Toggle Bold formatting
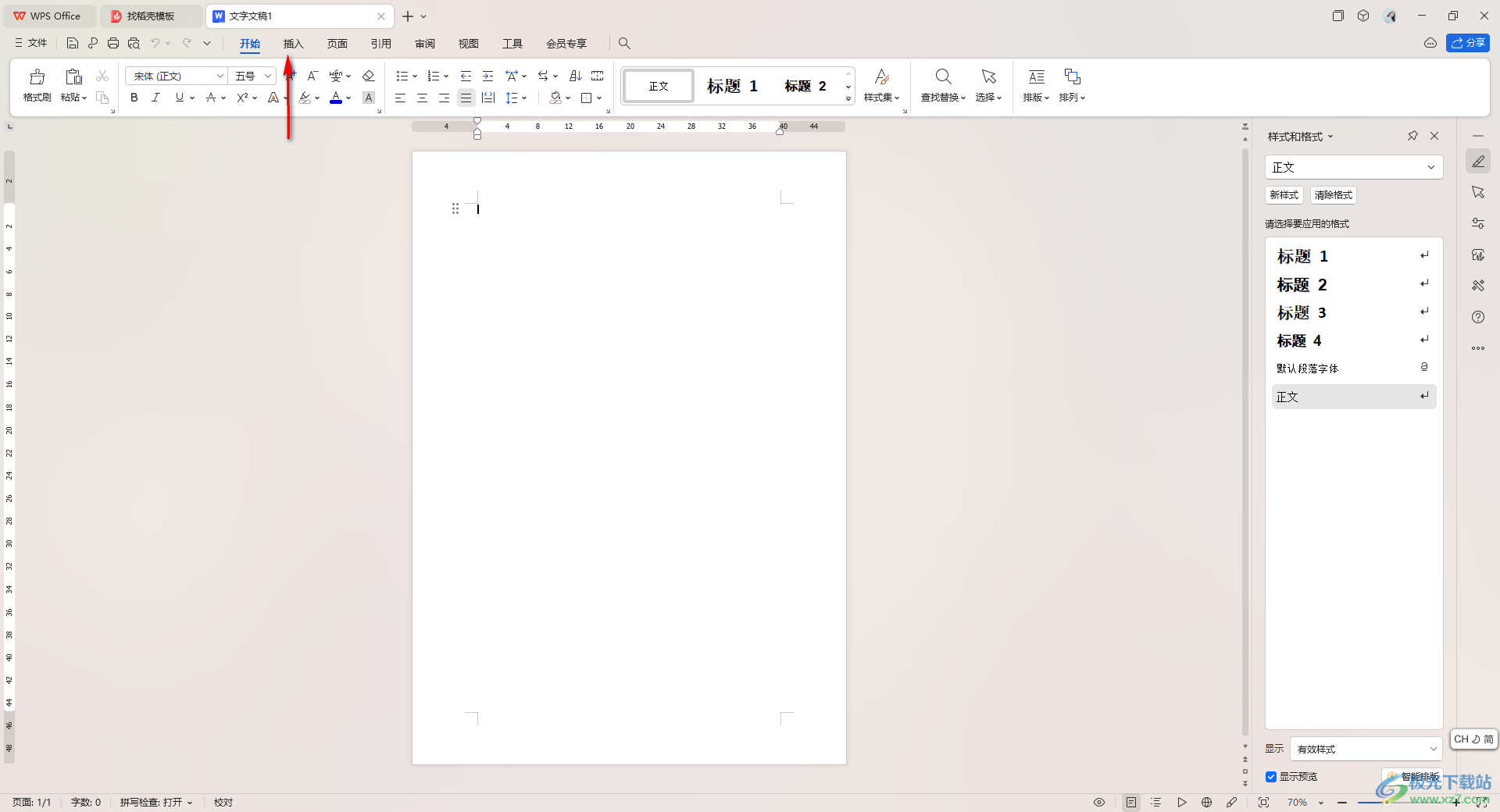Viewport: 1500px width, 812px height. click(x=134, y=98)
